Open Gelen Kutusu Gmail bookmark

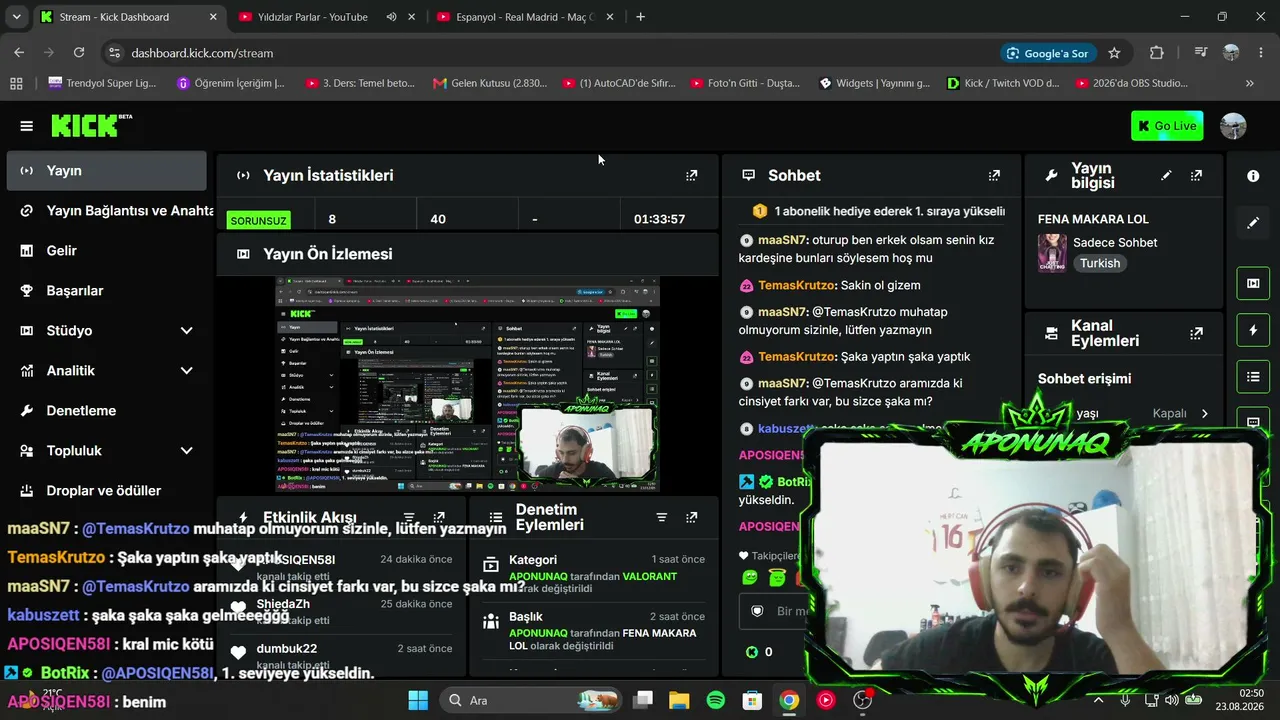(490, 84)
